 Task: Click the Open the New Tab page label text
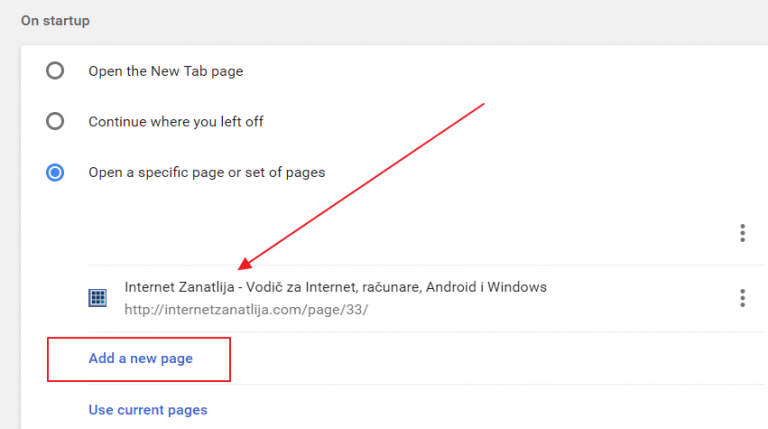point(166,72)
